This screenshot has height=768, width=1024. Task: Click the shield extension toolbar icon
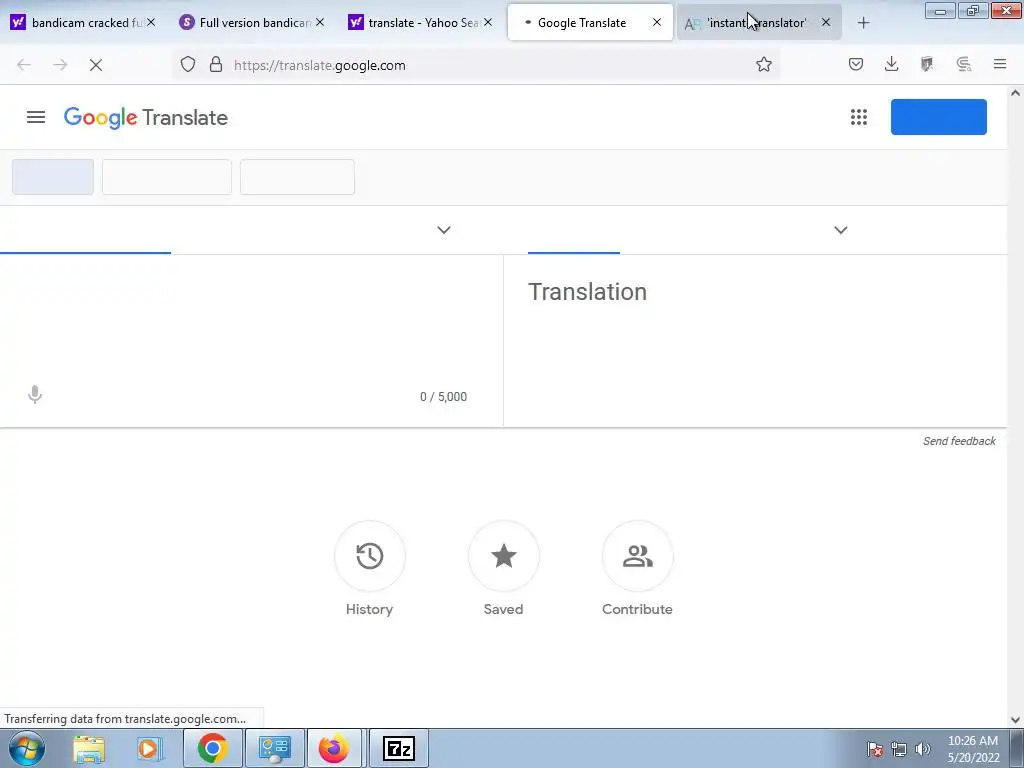(927, 64)
